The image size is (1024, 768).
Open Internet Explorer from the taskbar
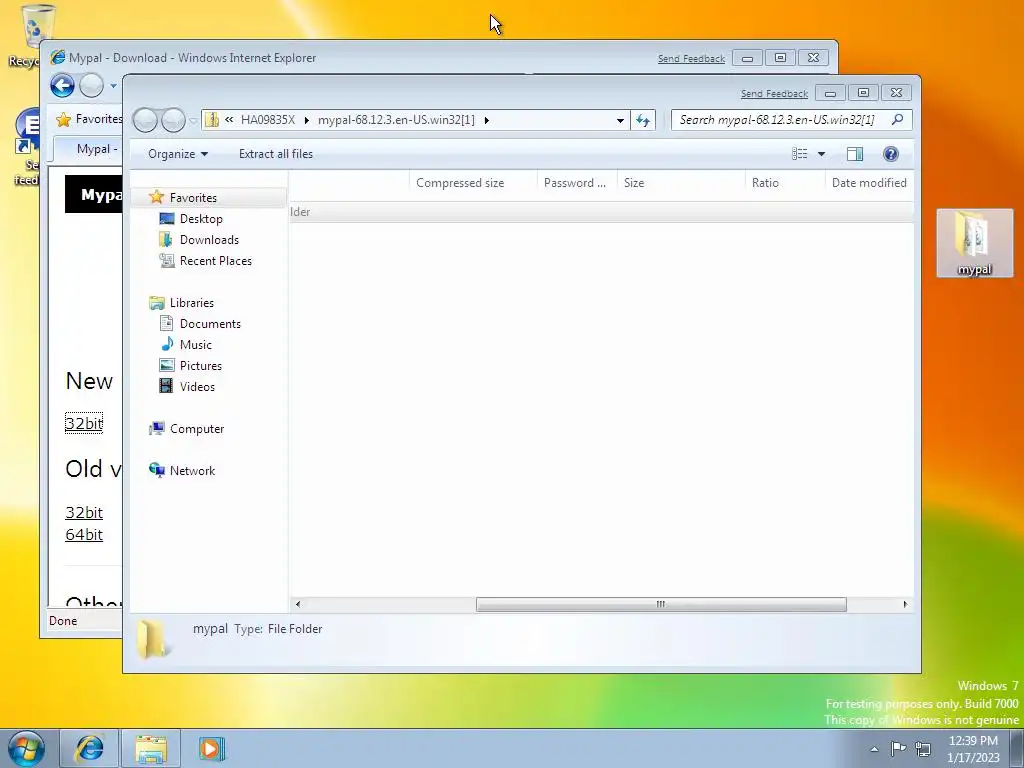click(x=89, y=748)
